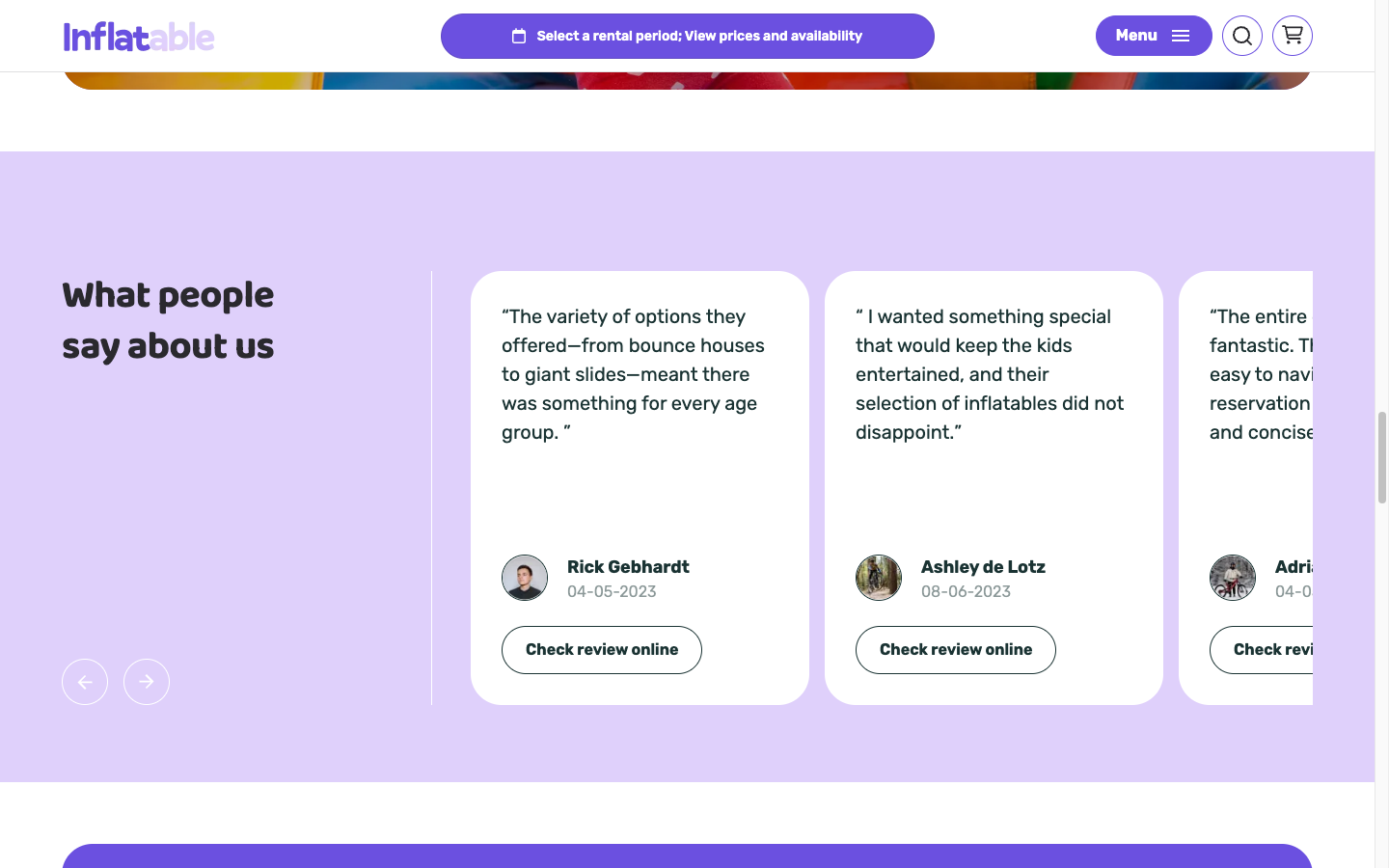Viewport: 1389px width, 868px height.
Task: Click the calendar icon in rental bar
Action: (x=519, y=37)
